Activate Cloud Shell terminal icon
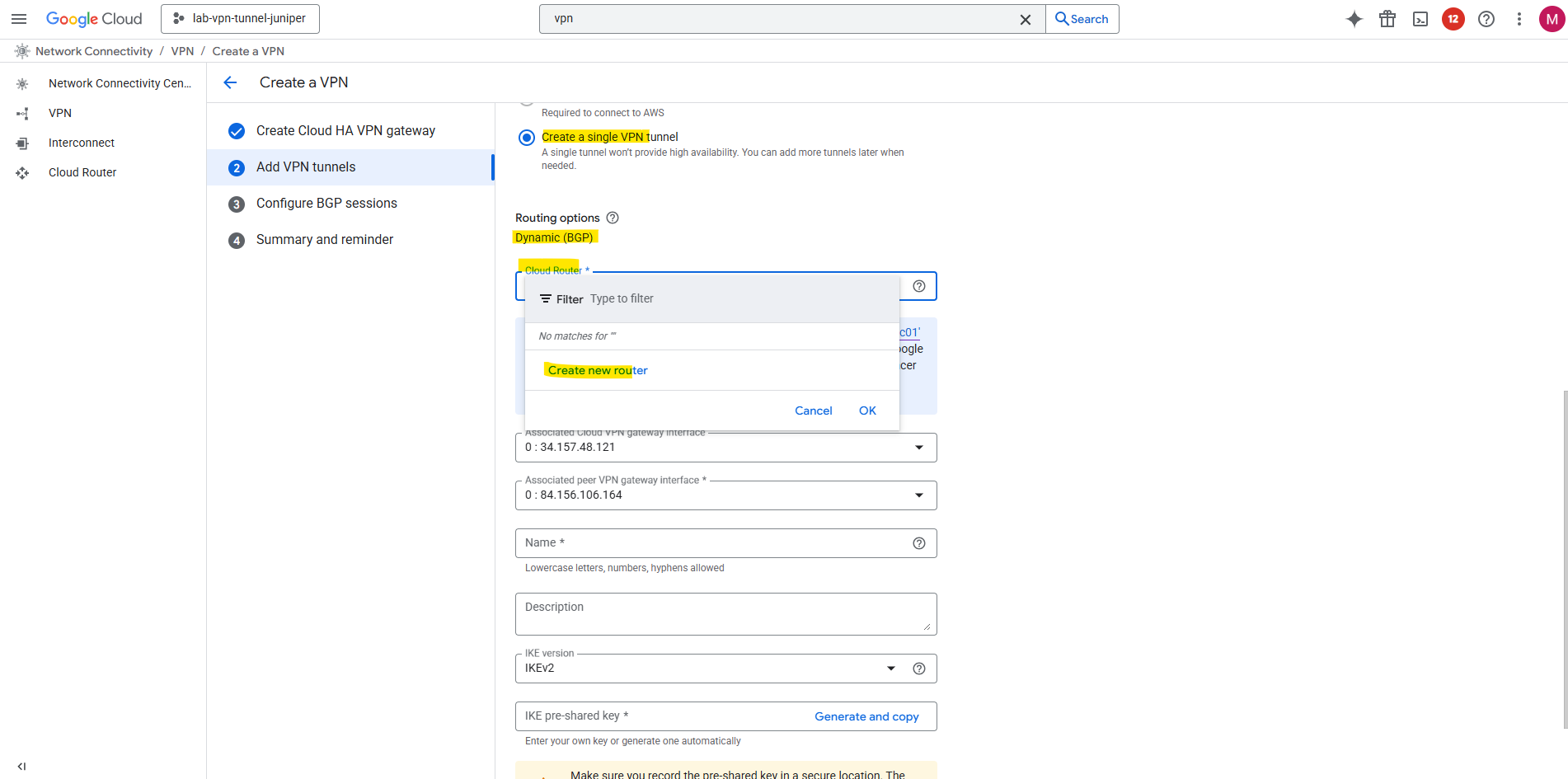This screenshot has height=779, width=1568. click(x=1420, y=19)
